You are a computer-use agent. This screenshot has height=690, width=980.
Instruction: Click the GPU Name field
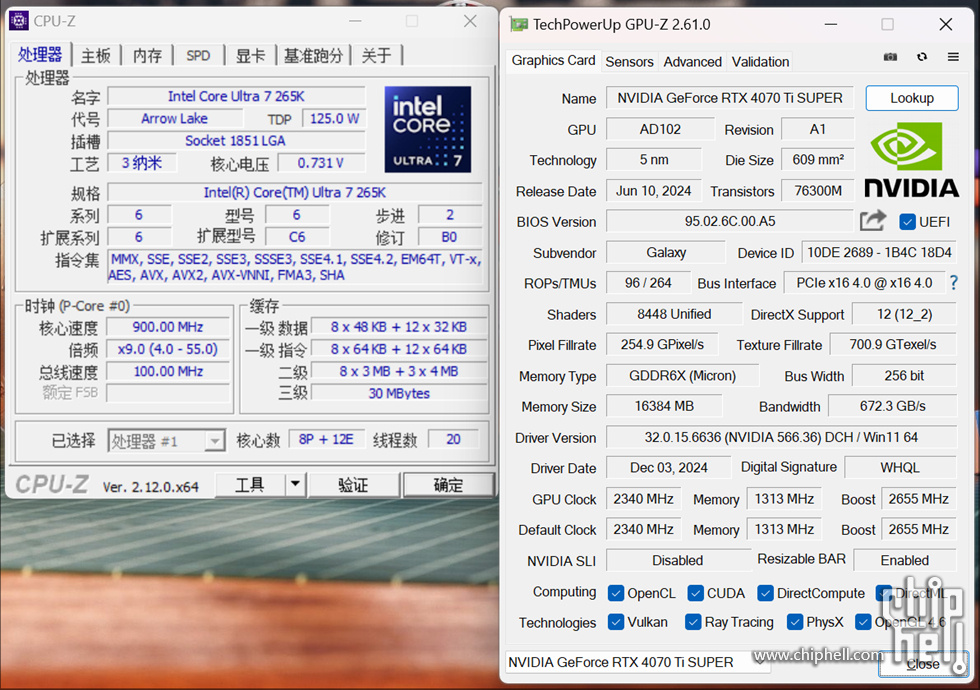[x=729, y=98]
